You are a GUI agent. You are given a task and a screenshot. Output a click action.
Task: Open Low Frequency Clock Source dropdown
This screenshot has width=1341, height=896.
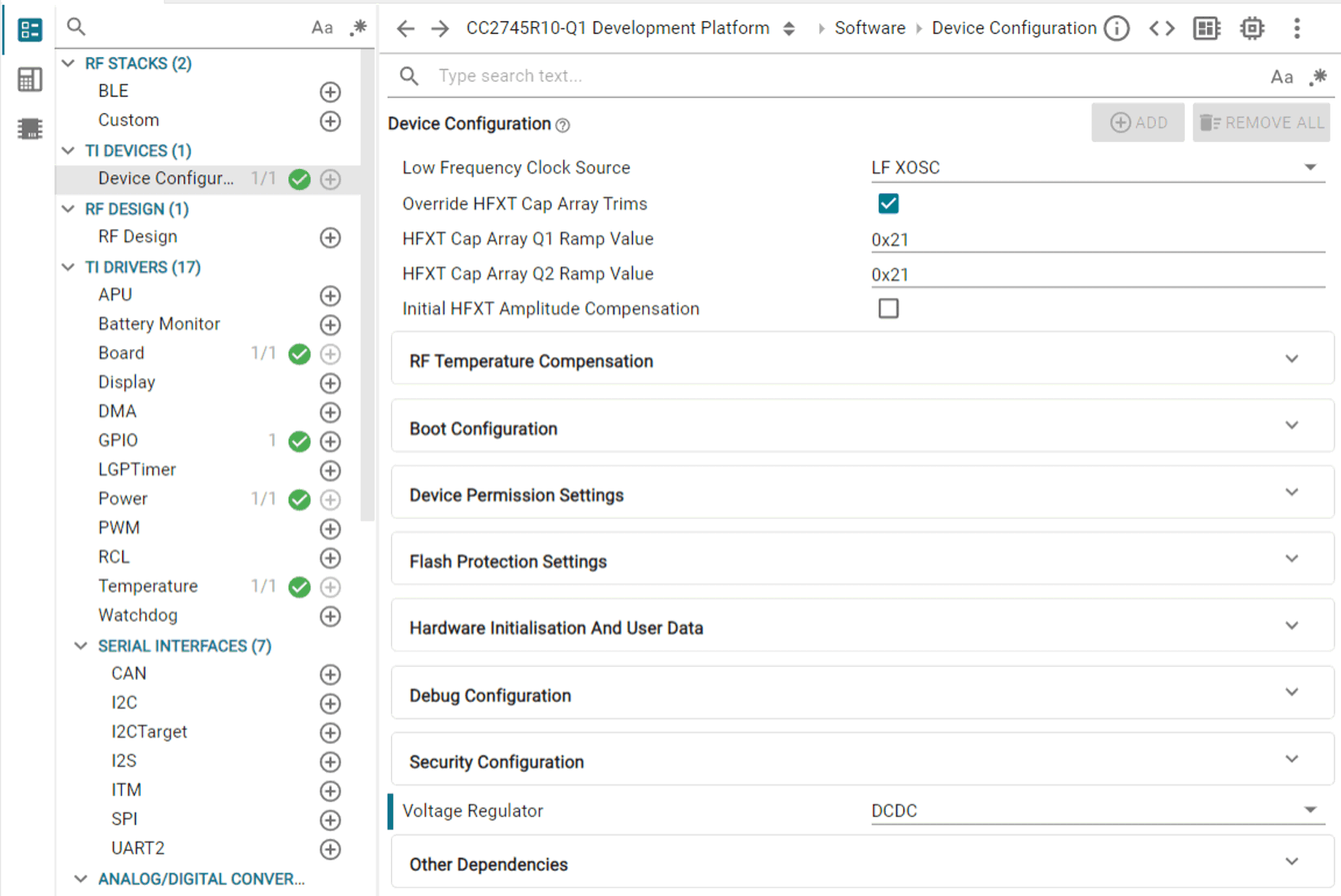point(1097,167)
